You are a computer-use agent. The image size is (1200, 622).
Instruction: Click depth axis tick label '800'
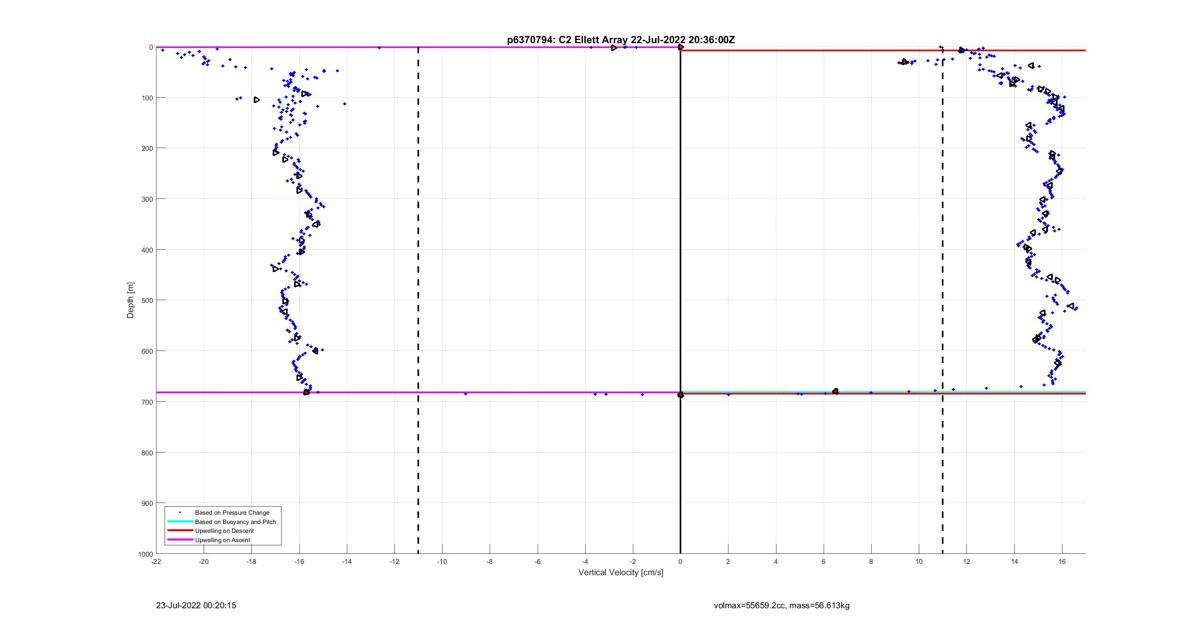tap(146, 452)
